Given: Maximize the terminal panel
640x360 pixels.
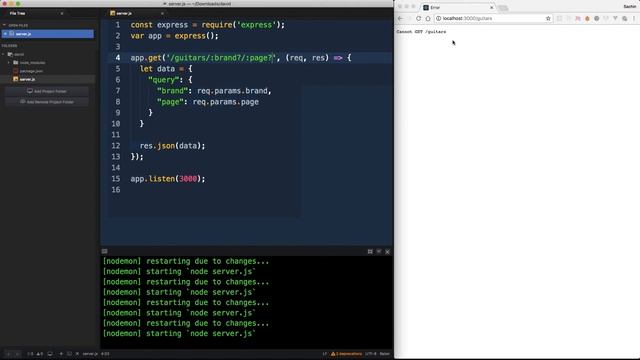Looking at the screenshot, I should 370,252.
